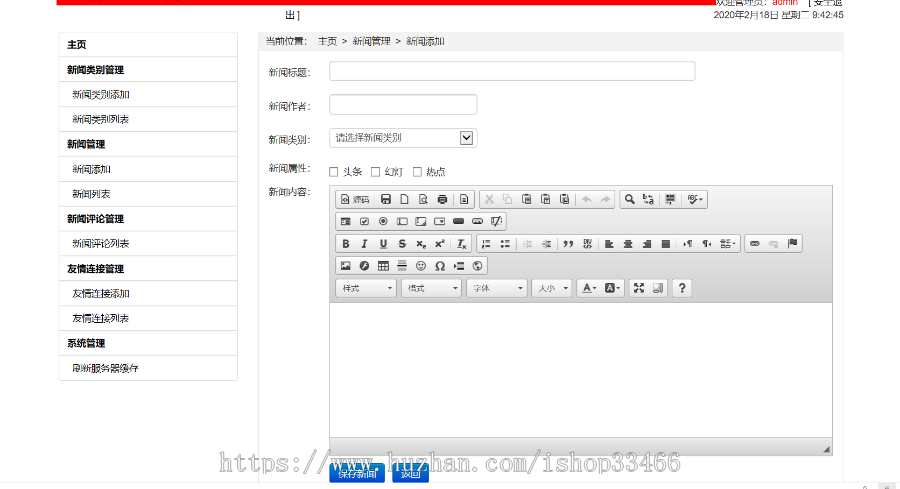Toggle Strikethrough formatting

(402, 244)
